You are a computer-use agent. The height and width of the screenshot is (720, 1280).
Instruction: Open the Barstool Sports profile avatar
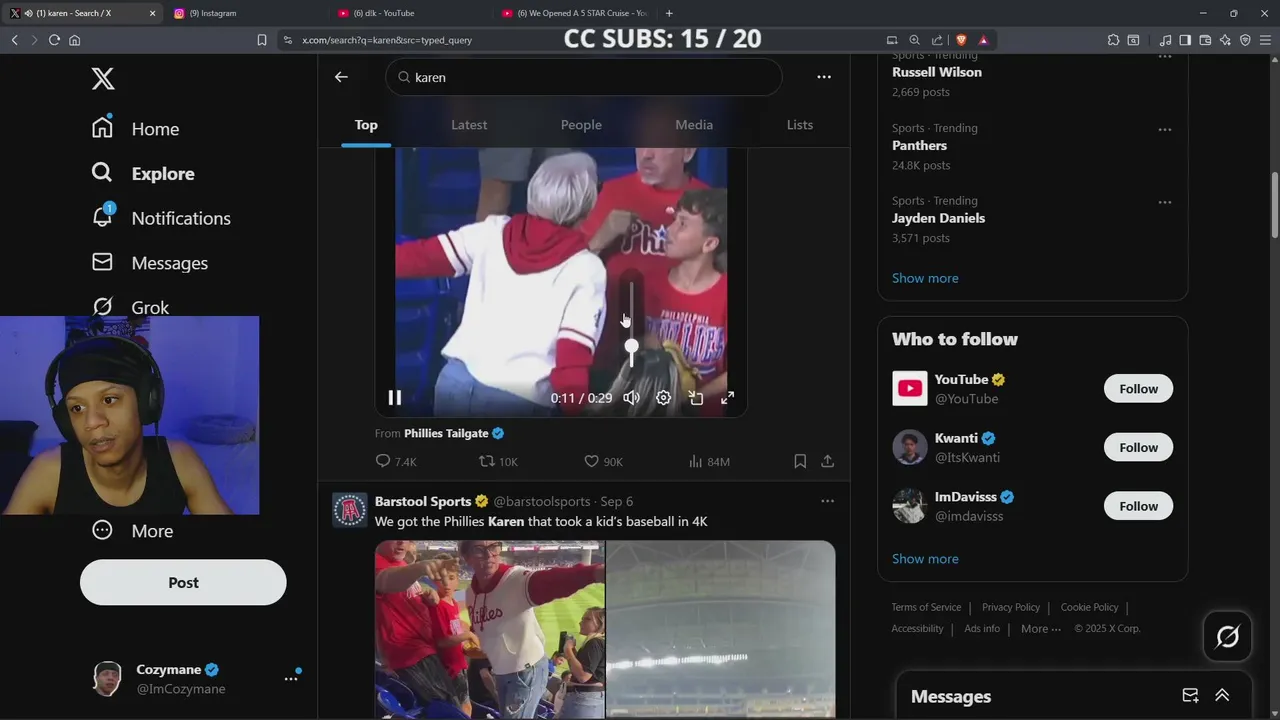(x=349, y=510)
